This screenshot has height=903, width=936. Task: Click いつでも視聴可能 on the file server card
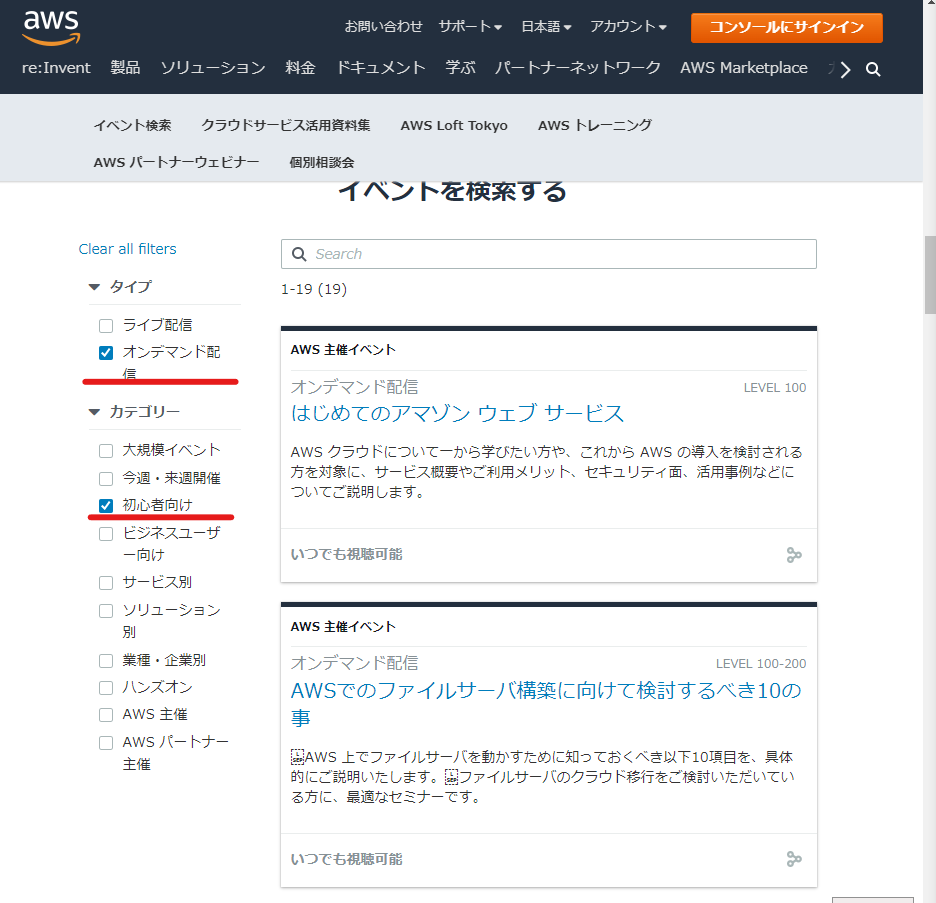346,859
